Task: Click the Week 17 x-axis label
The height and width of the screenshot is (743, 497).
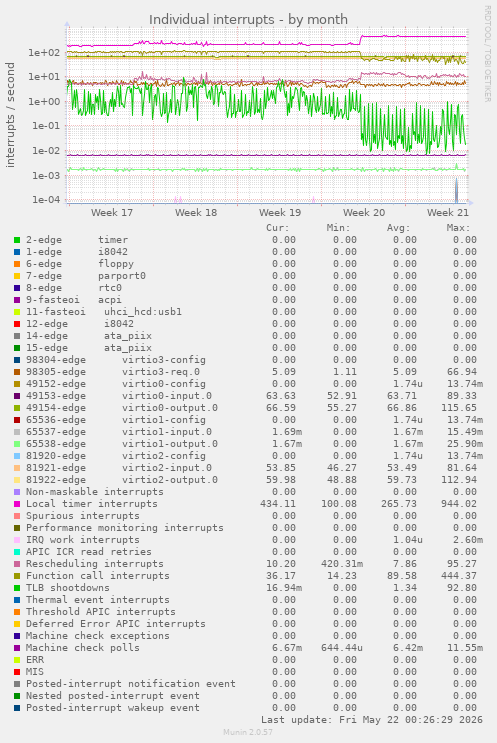Action: tap(112, 213)
